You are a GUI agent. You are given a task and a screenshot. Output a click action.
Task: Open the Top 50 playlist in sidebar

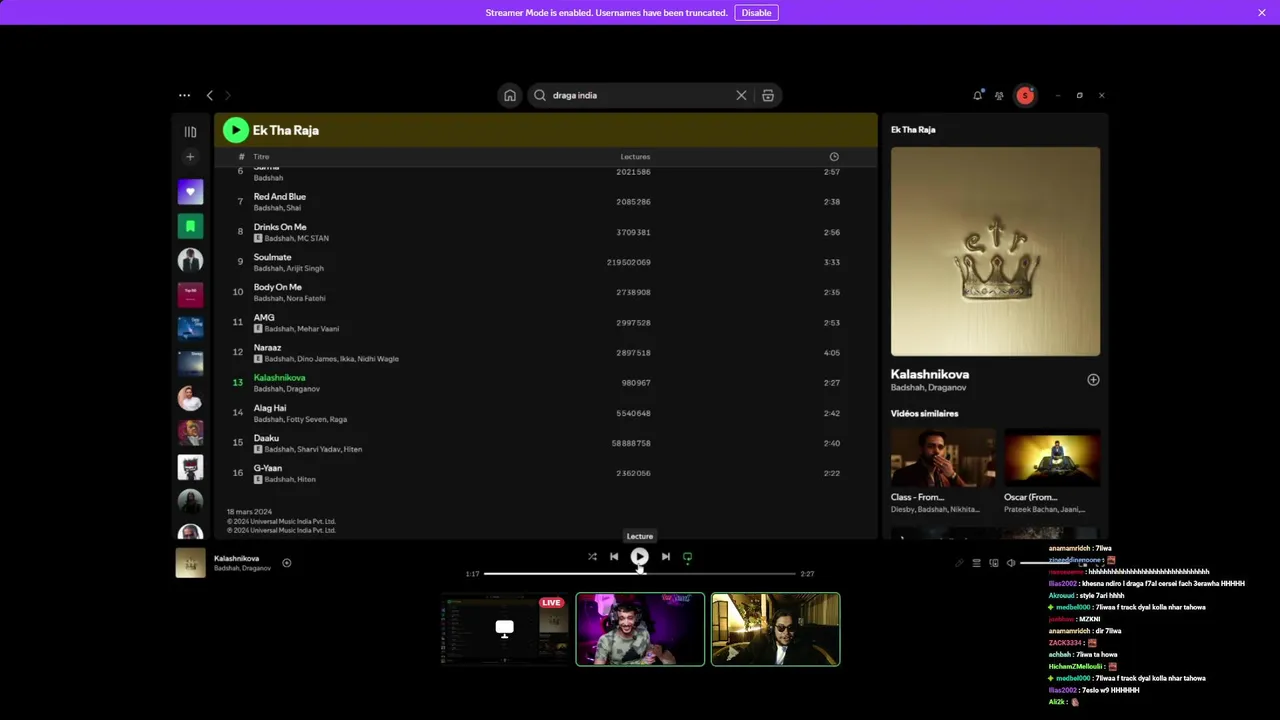190,295
